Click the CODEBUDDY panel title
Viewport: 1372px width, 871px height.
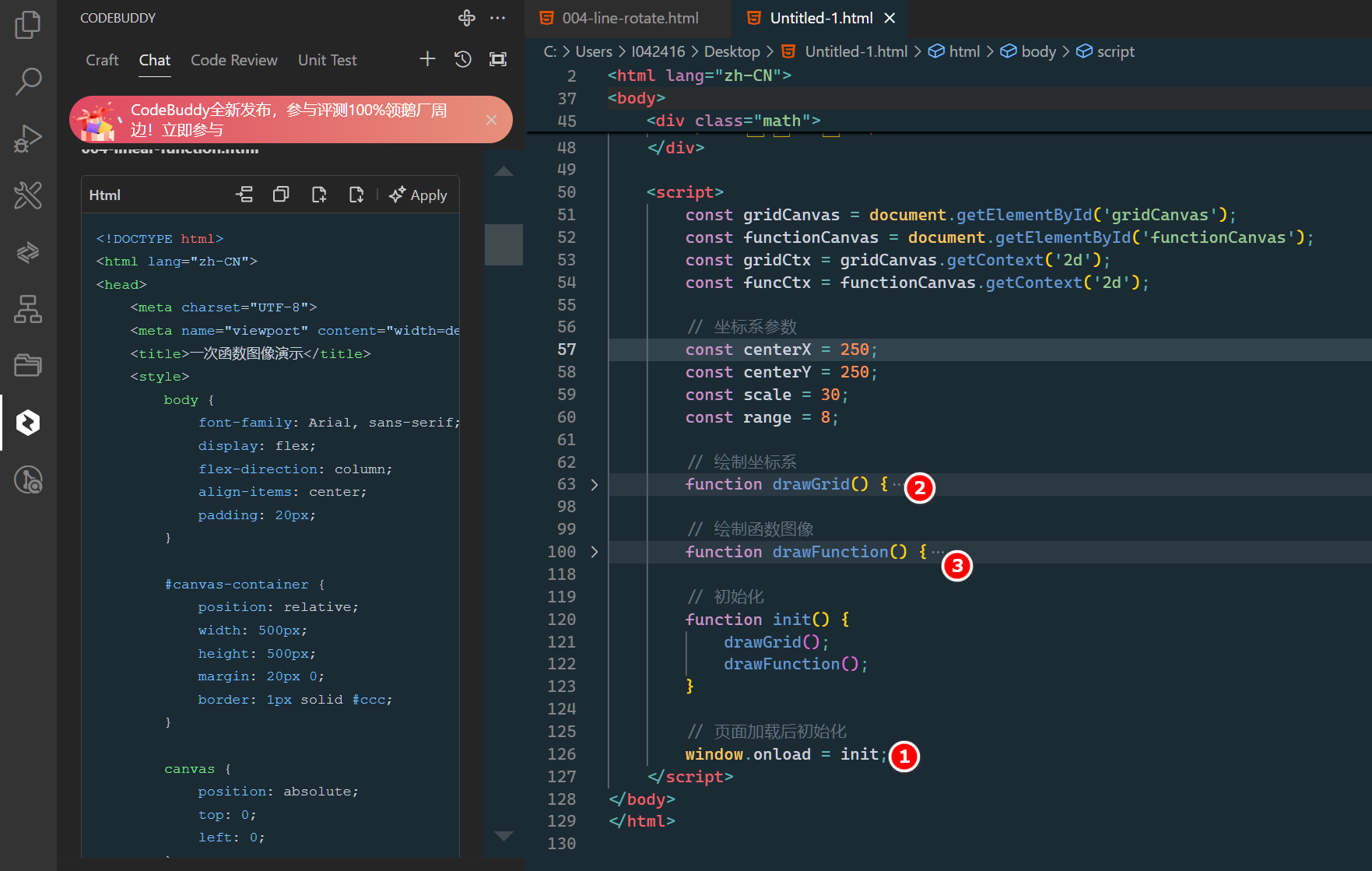click(x=118, y=18)
